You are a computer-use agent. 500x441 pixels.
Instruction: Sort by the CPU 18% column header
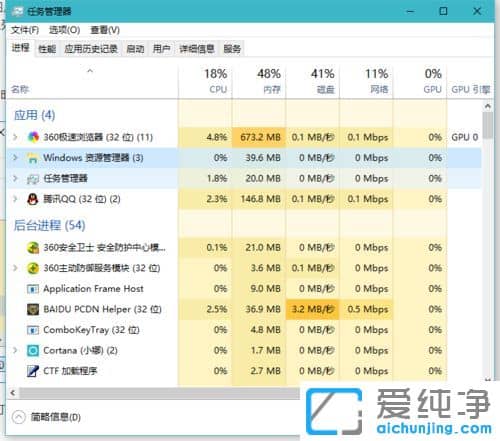pos(206,81)
